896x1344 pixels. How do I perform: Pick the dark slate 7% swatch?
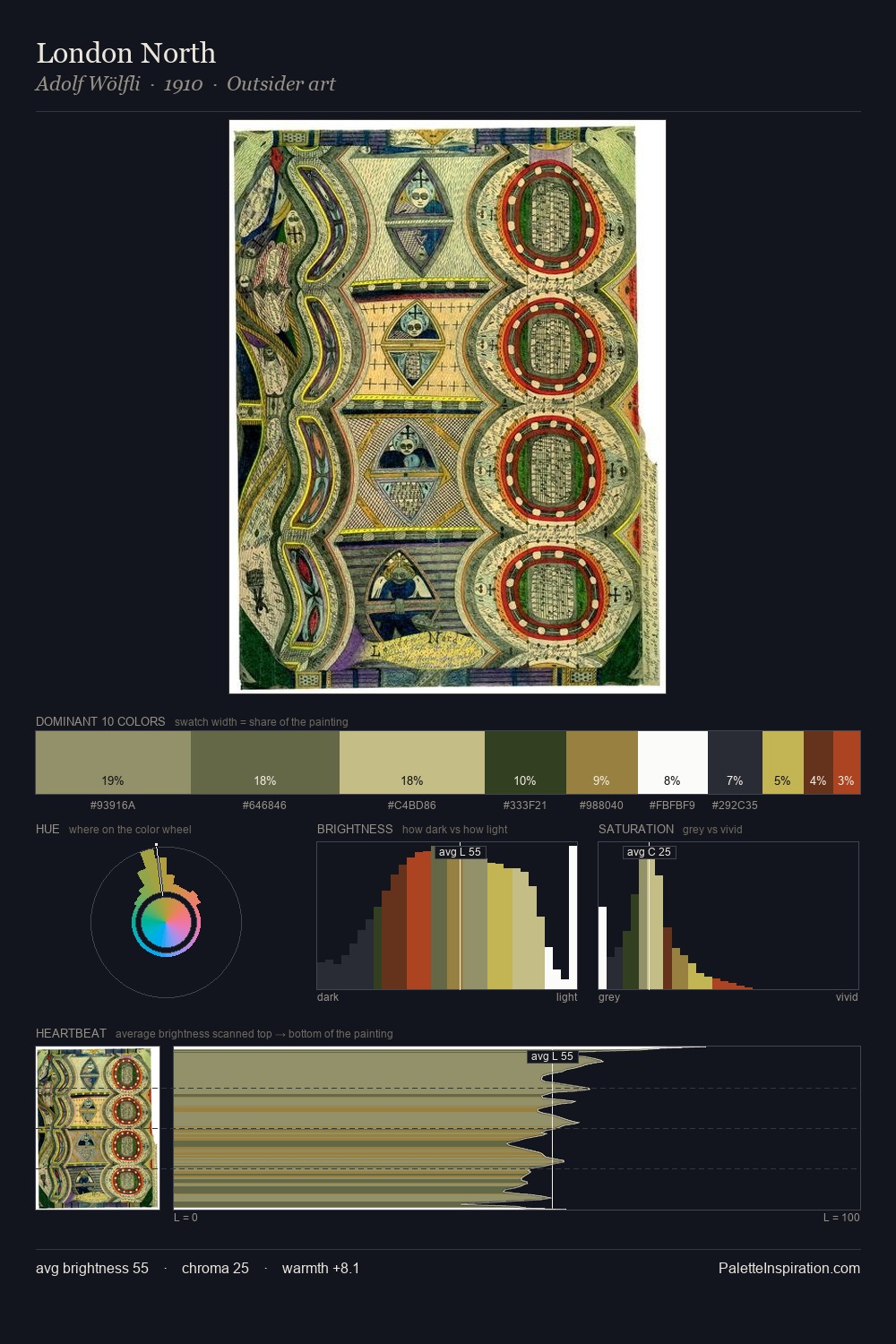coord(735,762)
